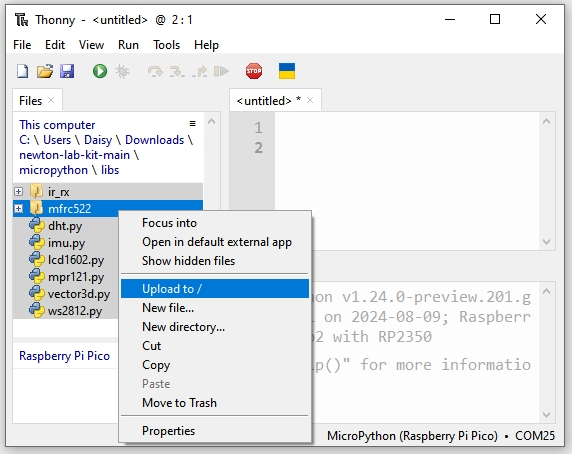Select Upload to / in context menu
Screen dimensions: 572x454
pos(215,288)
